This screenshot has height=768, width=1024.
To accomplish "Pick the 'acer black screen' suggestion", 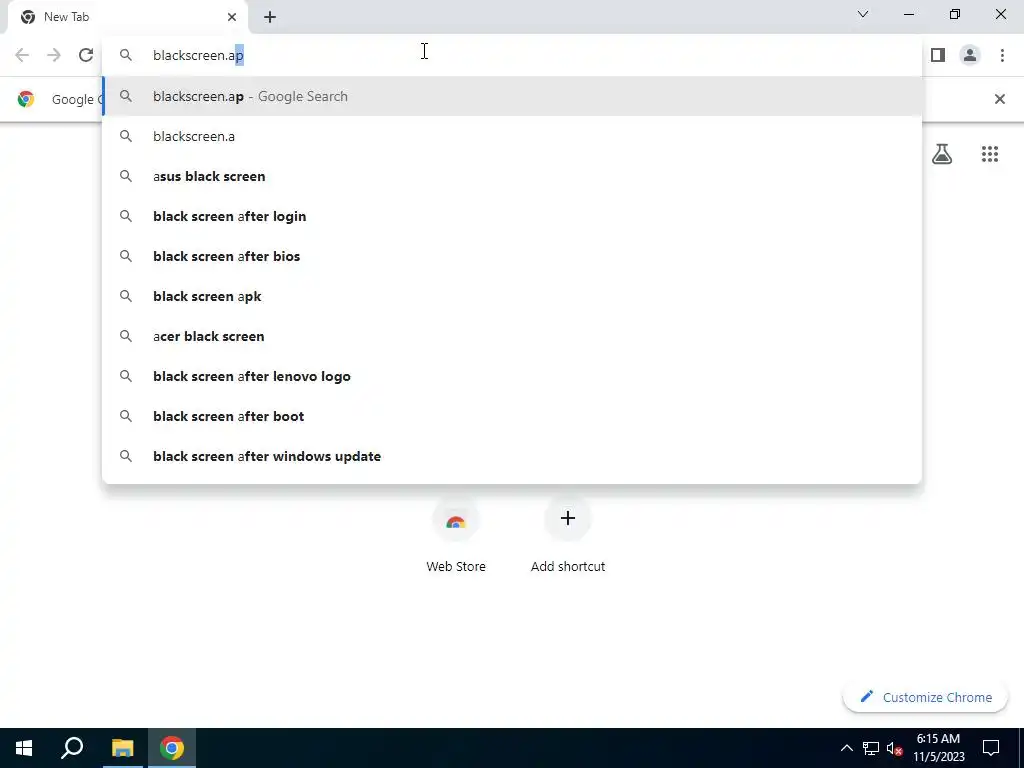I will pos(512,336).
